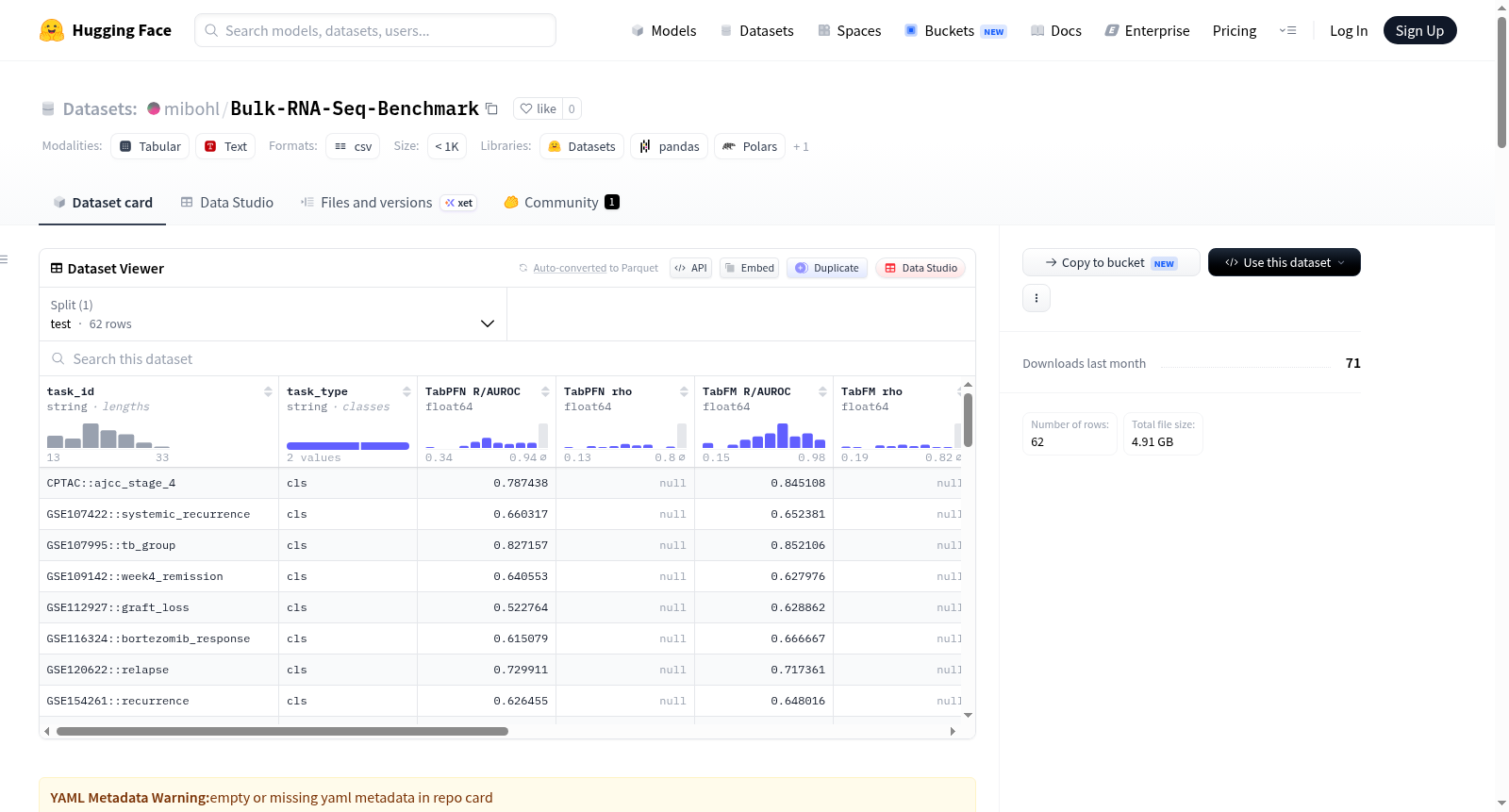Duplicate the dataset viewer
The image size is (1509, 812).
coord(827,268)
